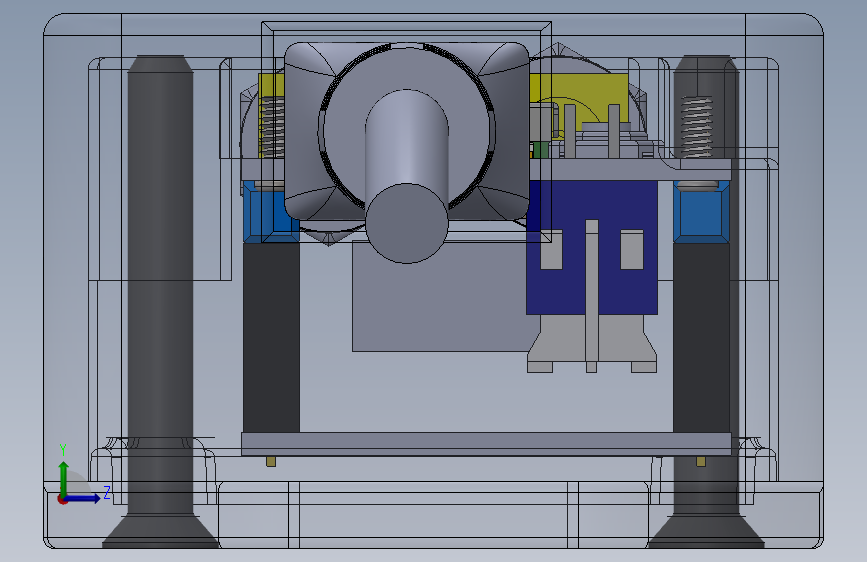Select the small brass pin under the plate's right end
The image size is (867, 562).
(701, 461)
